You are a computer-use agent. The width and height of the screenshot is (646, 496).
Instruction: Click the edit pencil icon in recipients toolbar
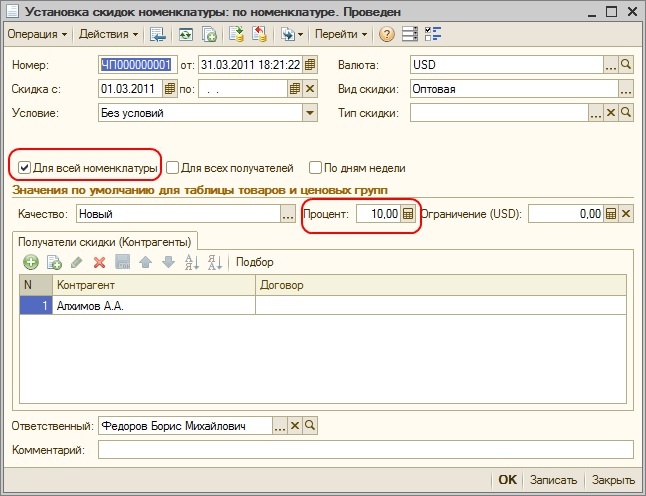pos(77,262)
